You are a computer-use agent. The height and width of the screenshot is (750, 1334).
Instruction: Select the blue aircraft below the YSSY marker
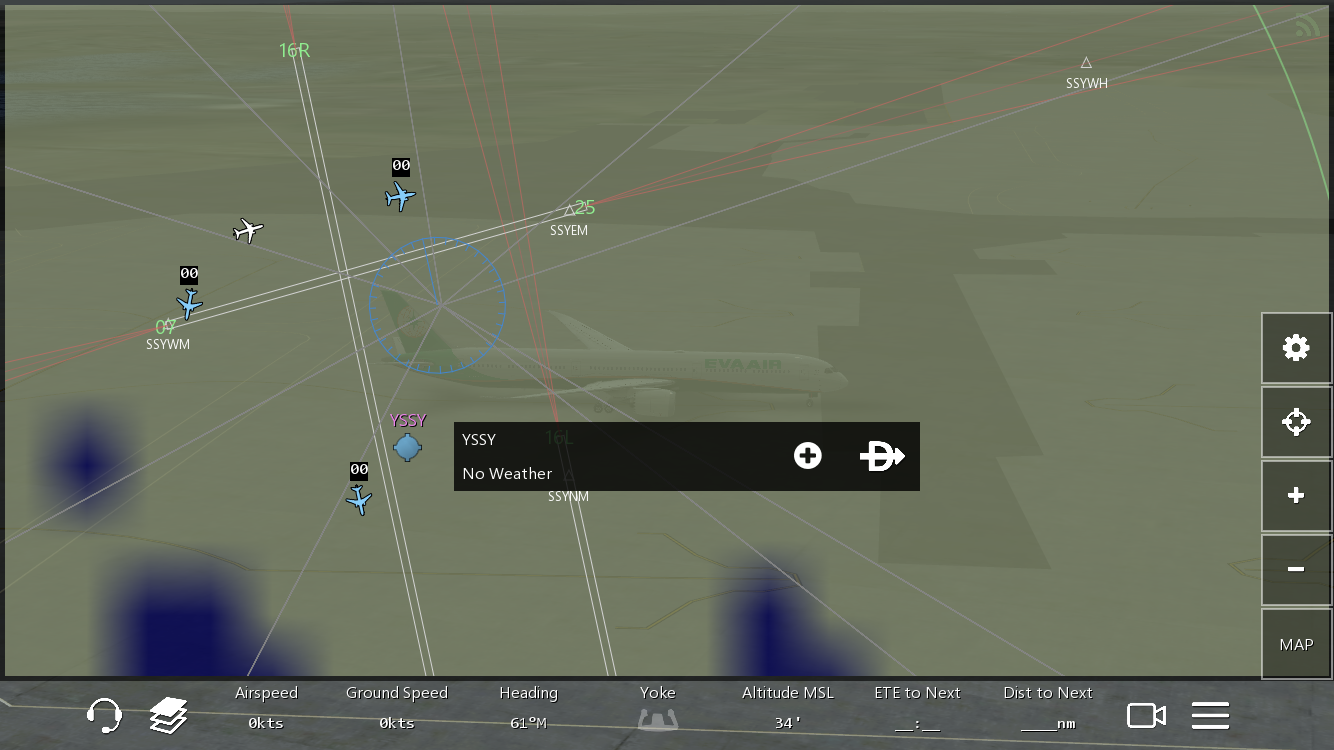(x=359, y=499)
